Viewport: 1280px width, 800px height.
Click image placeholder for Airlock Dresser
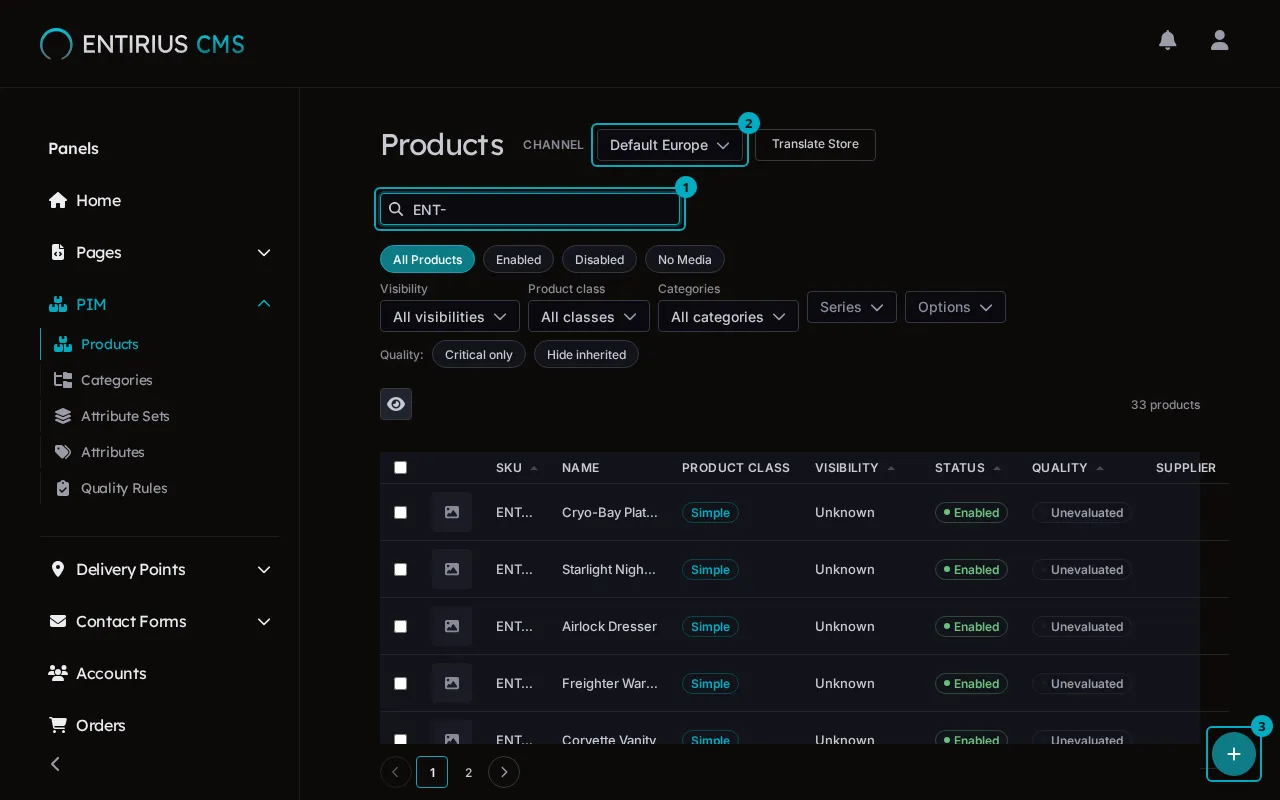point(452,626)
